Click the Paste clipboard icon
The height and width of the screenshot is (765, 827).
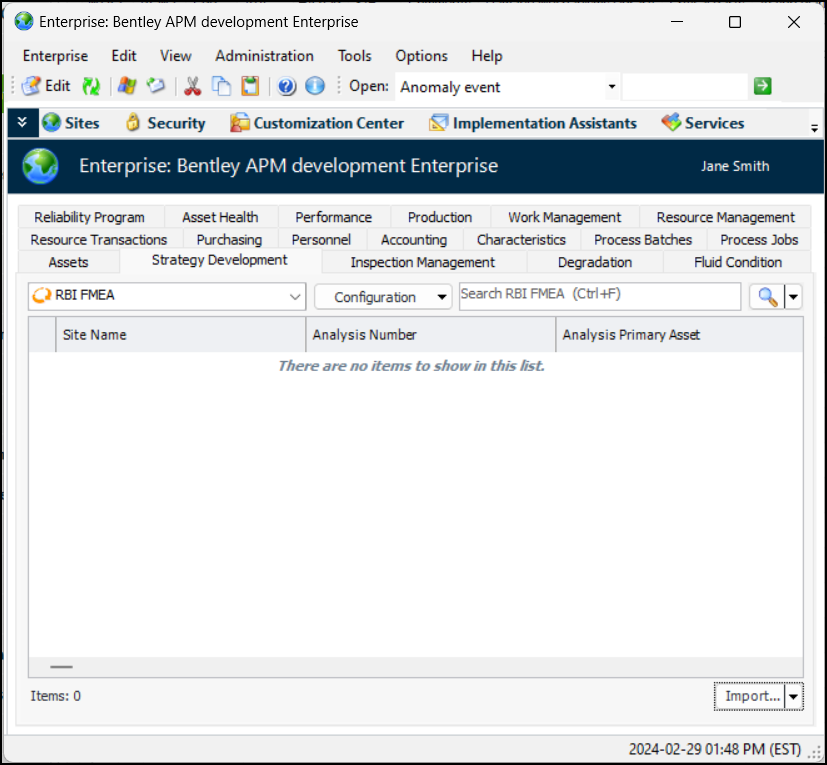point(250,86)
